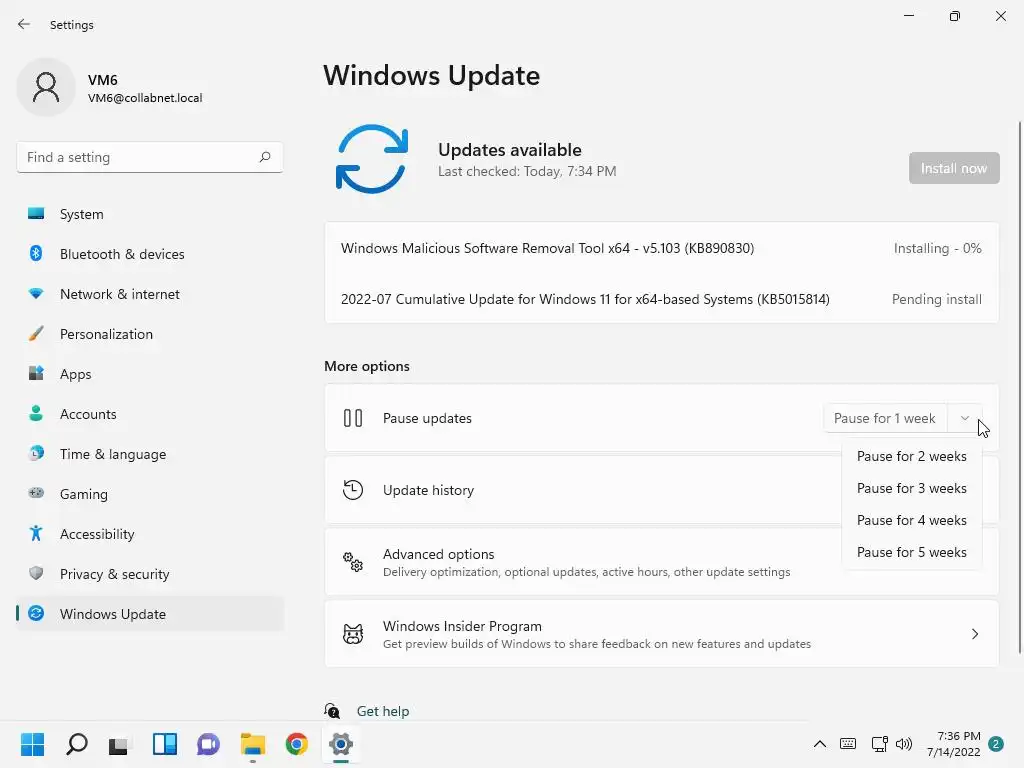Click the Privacy & security shield icon
This screenshot has width=1024, height=768.
click(x=36, y=573)
